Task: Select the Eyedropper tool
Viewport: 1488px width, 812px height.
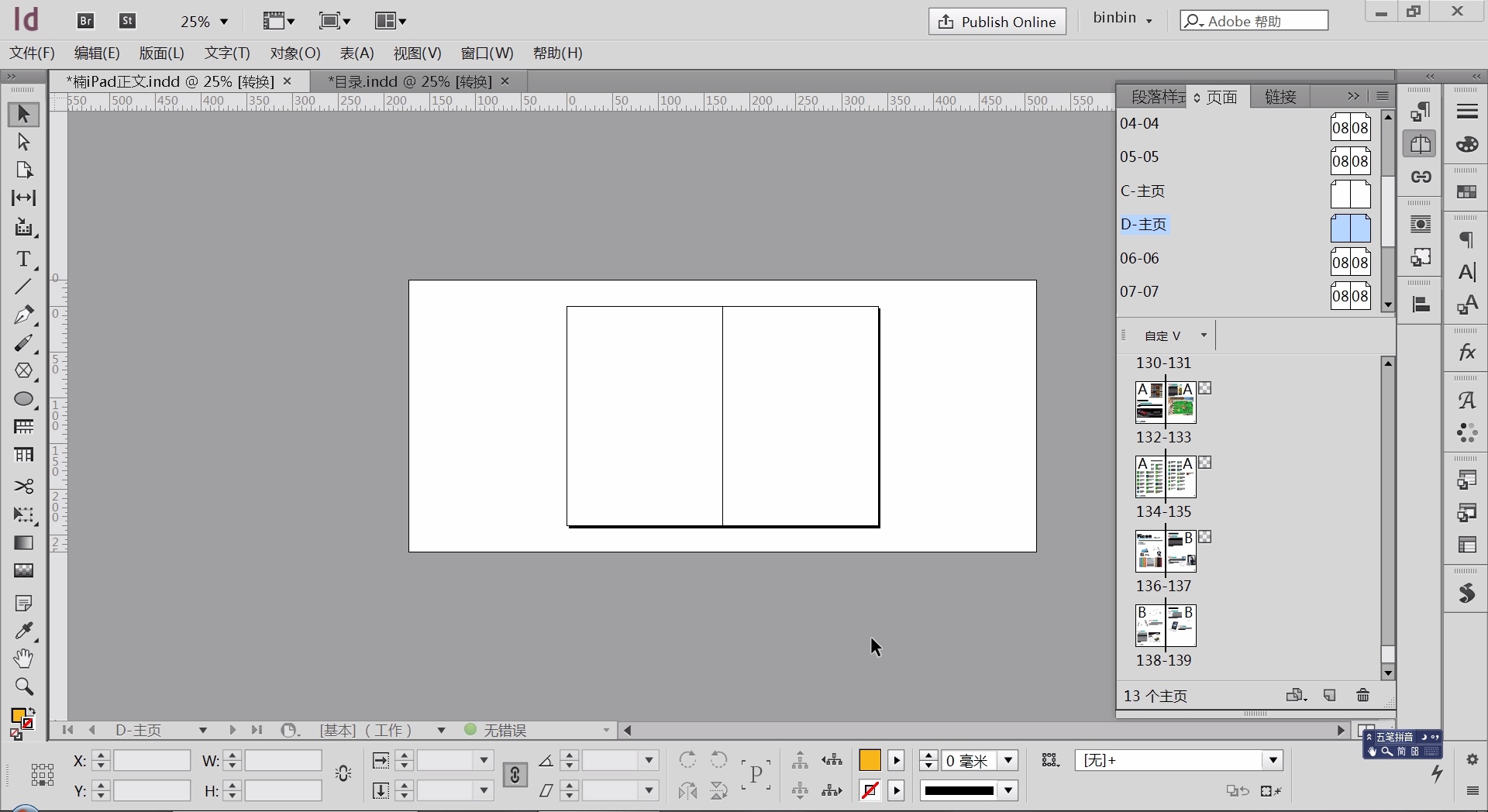Action: pos(23,631)
